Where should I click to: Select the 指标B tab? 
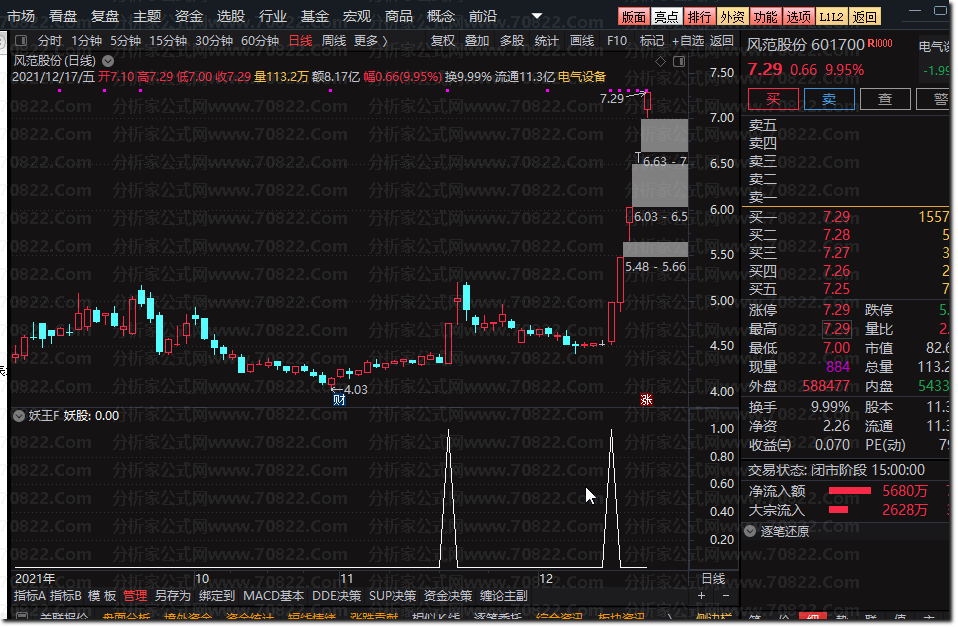coord(65,596)
